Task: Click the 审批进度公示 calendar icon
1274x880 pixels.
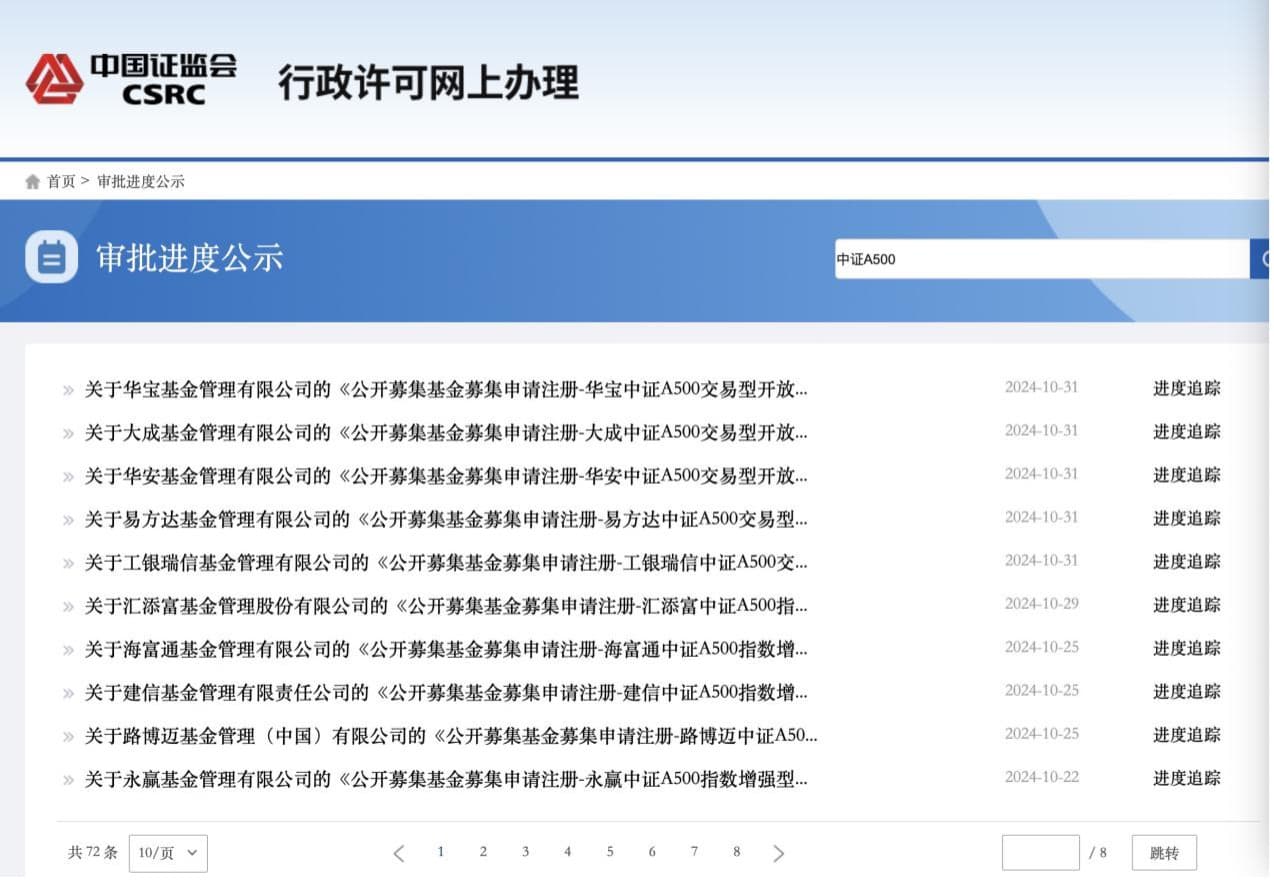Action: pyautogui.click(x=51, y=258)
